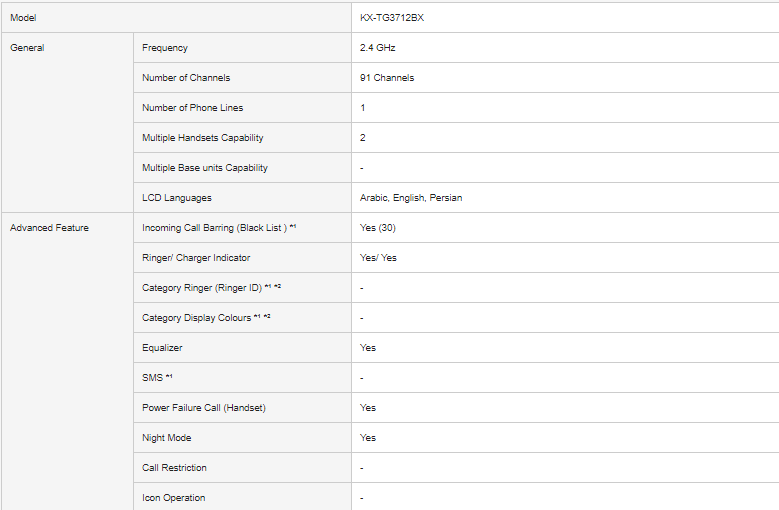
Task: Click Multiple Base units Capability label
Action: point(205,168)
